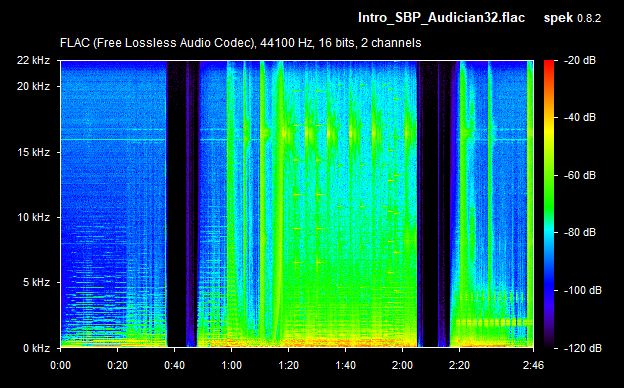Click the 0:20 time axis marker
This screenshot has width=624, height=388.
(117, 365)
